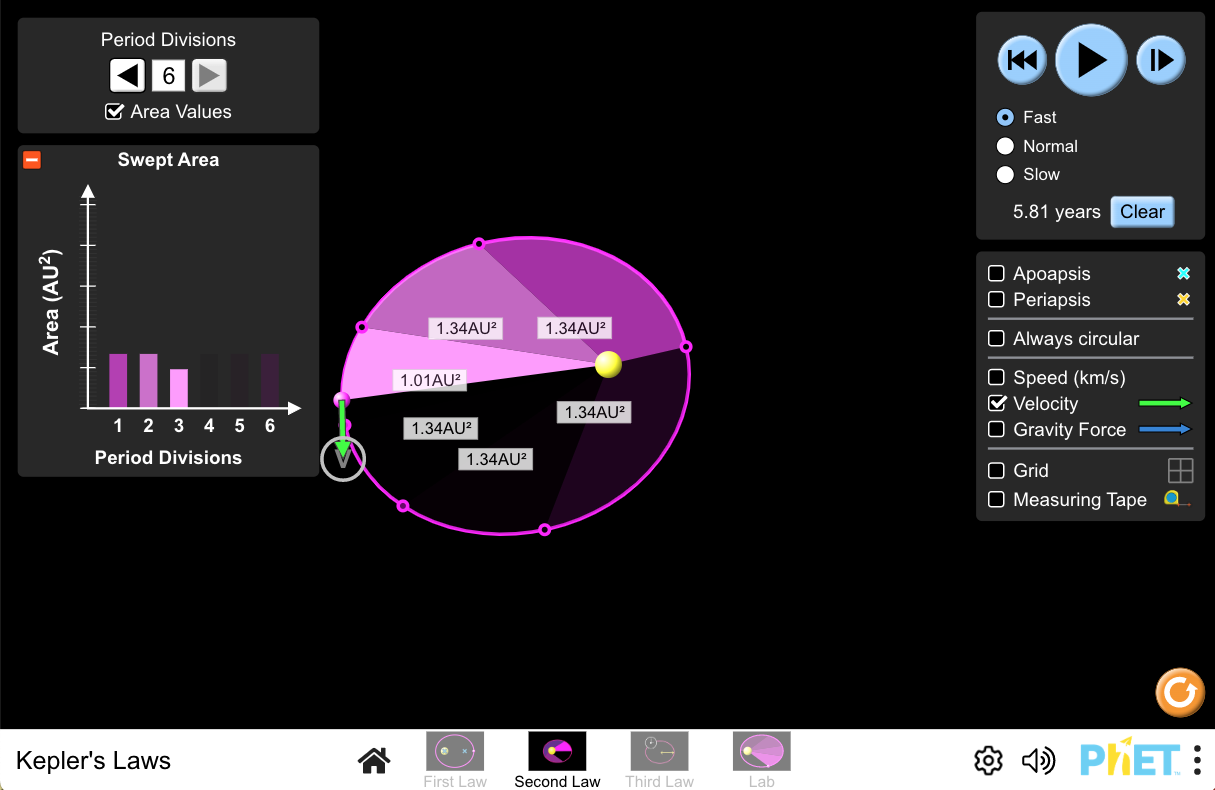Open the three-dot overflow menu
1215x790 pixels.
pos(1196,760)
